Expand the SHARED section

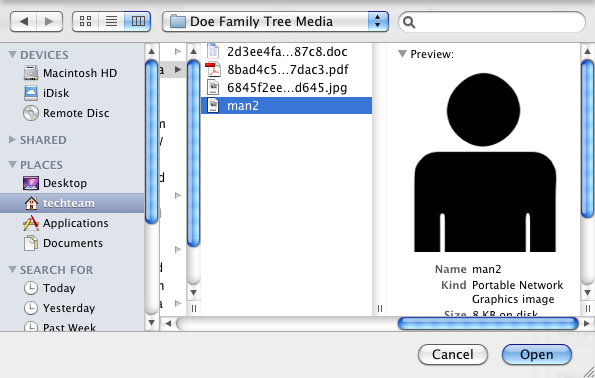pyautogui.click(x=13, y=140)
